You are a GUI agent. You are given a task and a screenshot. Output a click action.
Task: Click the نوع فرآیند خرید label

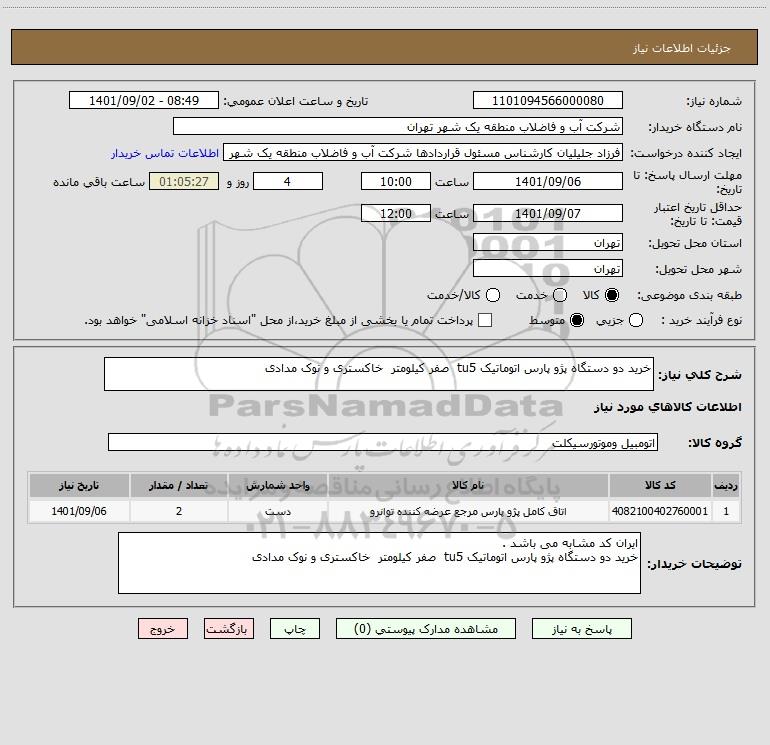point(701,320)
